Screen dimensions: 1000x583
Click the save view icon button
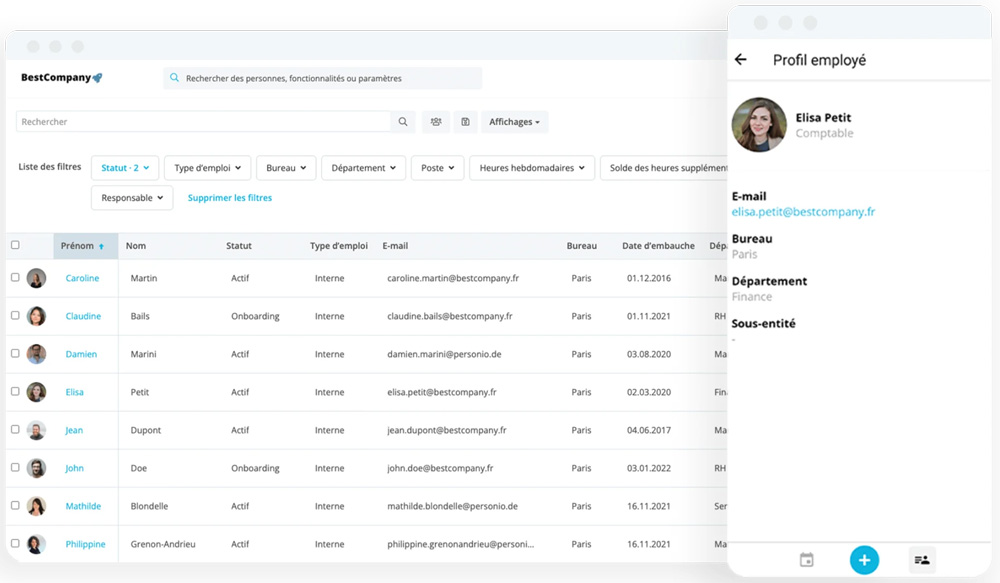[465, 122]
